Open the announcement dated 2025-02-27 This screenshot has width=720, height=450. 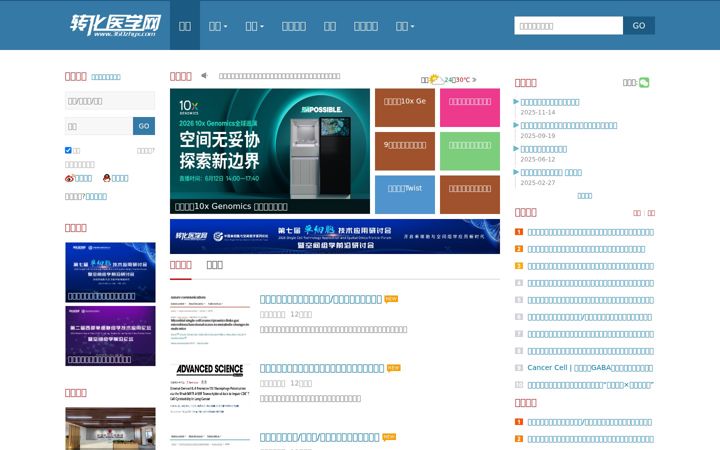pyautogui.click(x=551, y=173)
